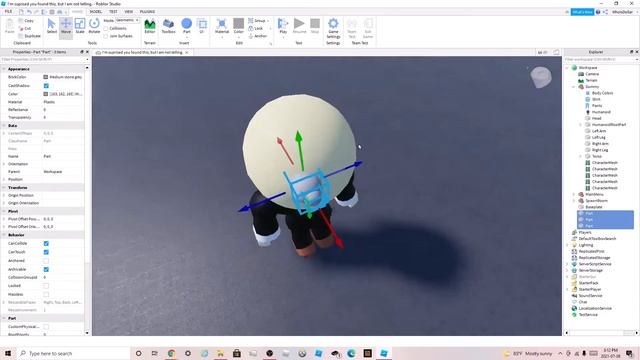Image resolution: width=640 pixels, height=360 pixels.
Task: Check the Massless property
Action: [x=46, y=294]
